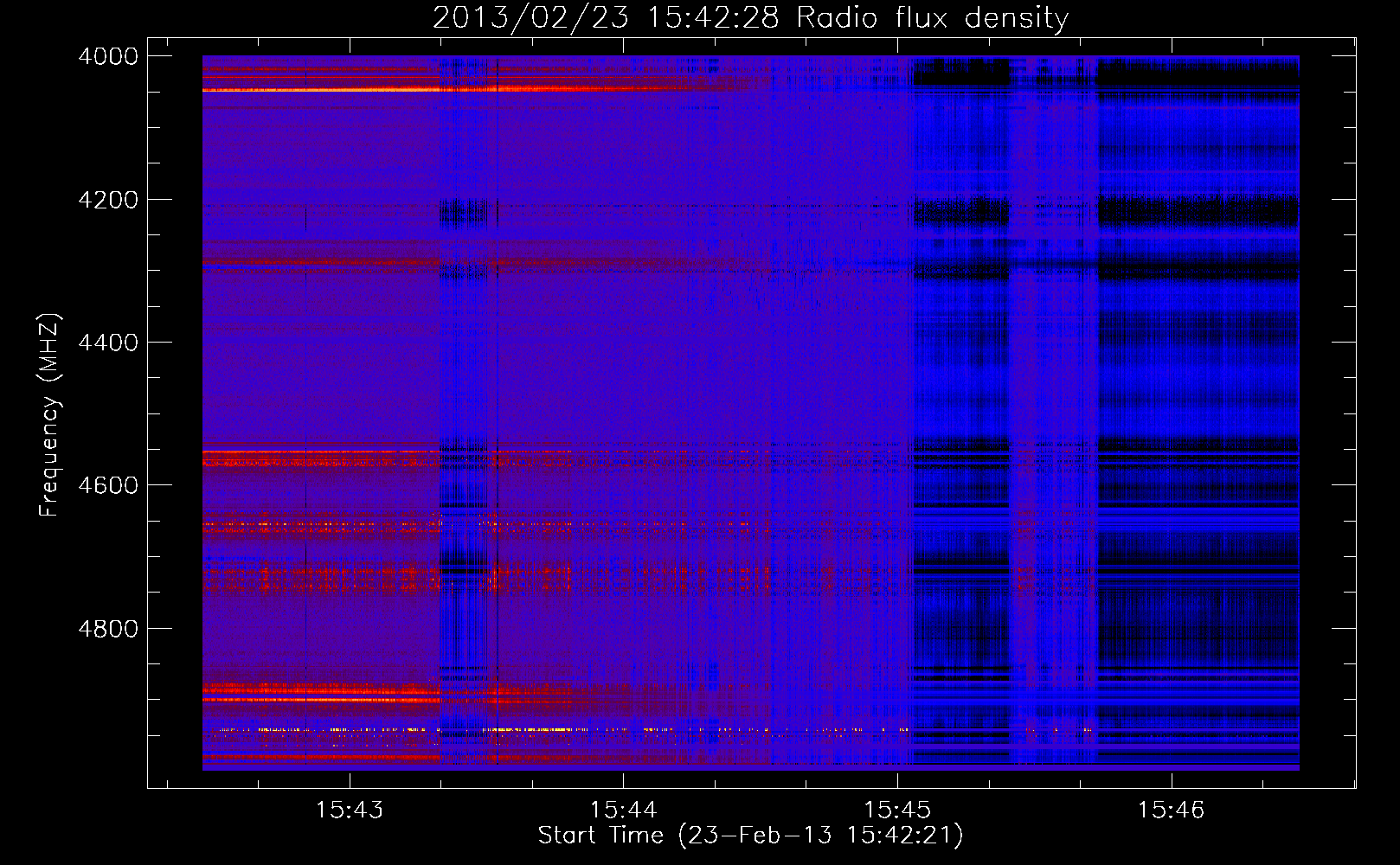Select the 4000 frequency tick label
Image resolution: width=1400 pixels, height=865 pixels.
pos(108,56)
